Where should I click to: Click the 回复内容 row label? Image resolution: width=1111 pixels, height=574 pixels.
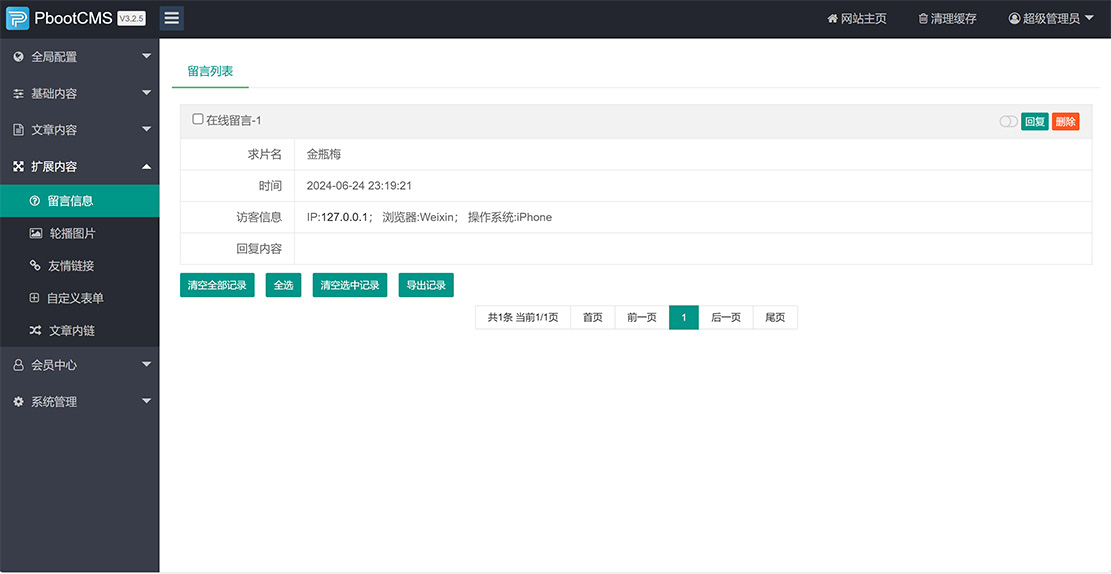[x=259, y=249]
